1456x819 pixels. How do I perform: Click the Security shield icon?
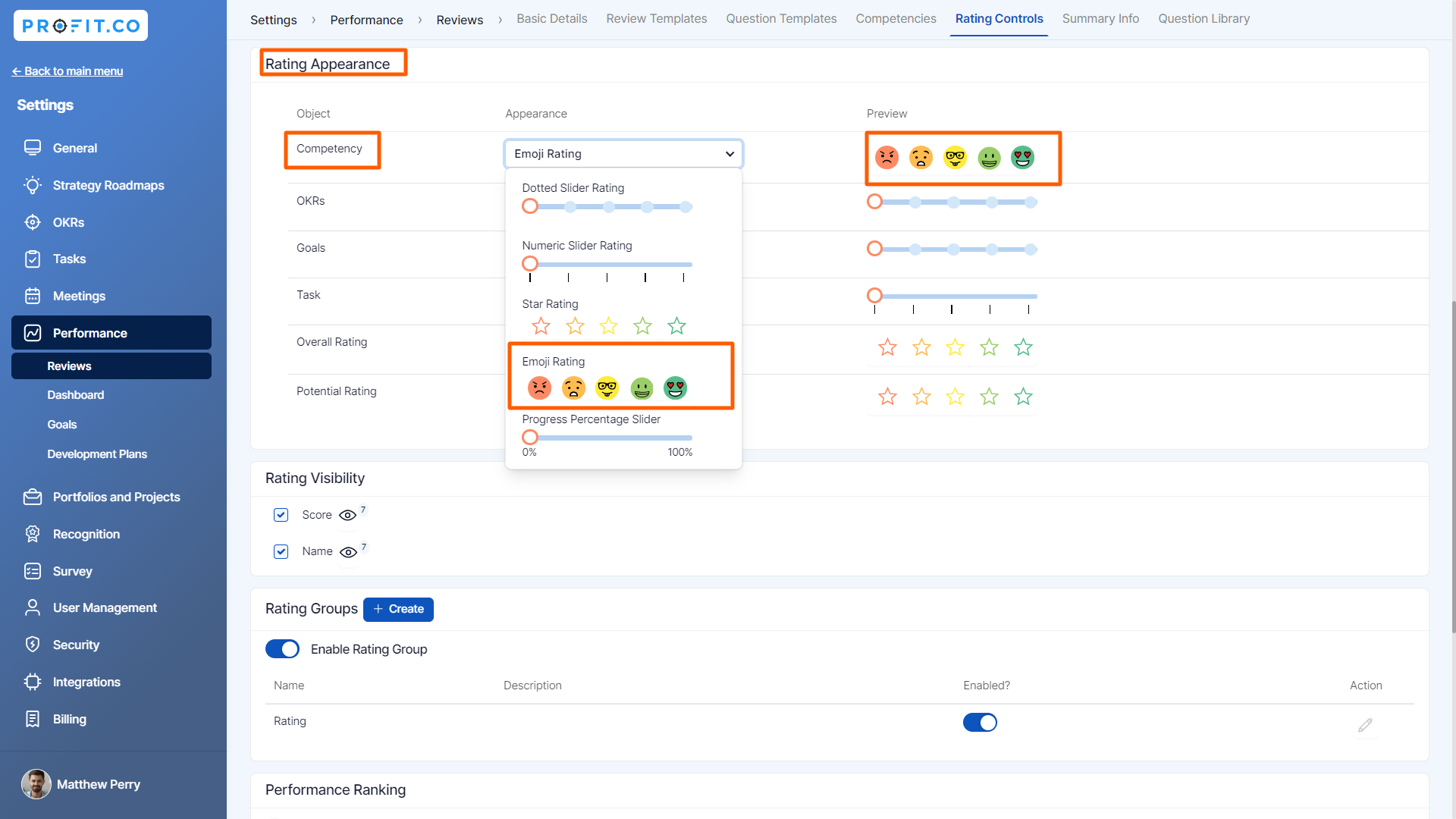33,645
